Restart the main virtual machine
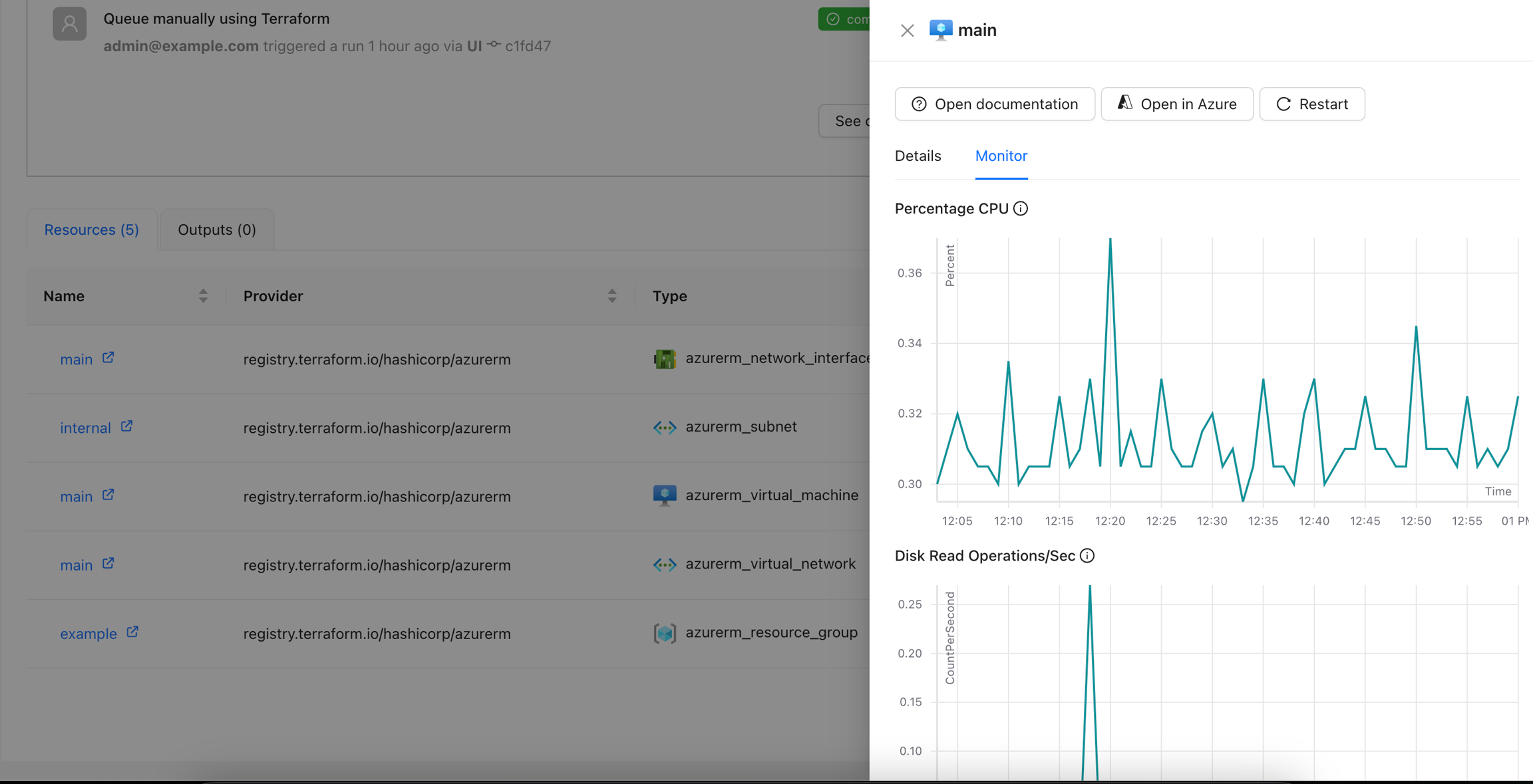 pyautogui.click(x=1311, y=104)
